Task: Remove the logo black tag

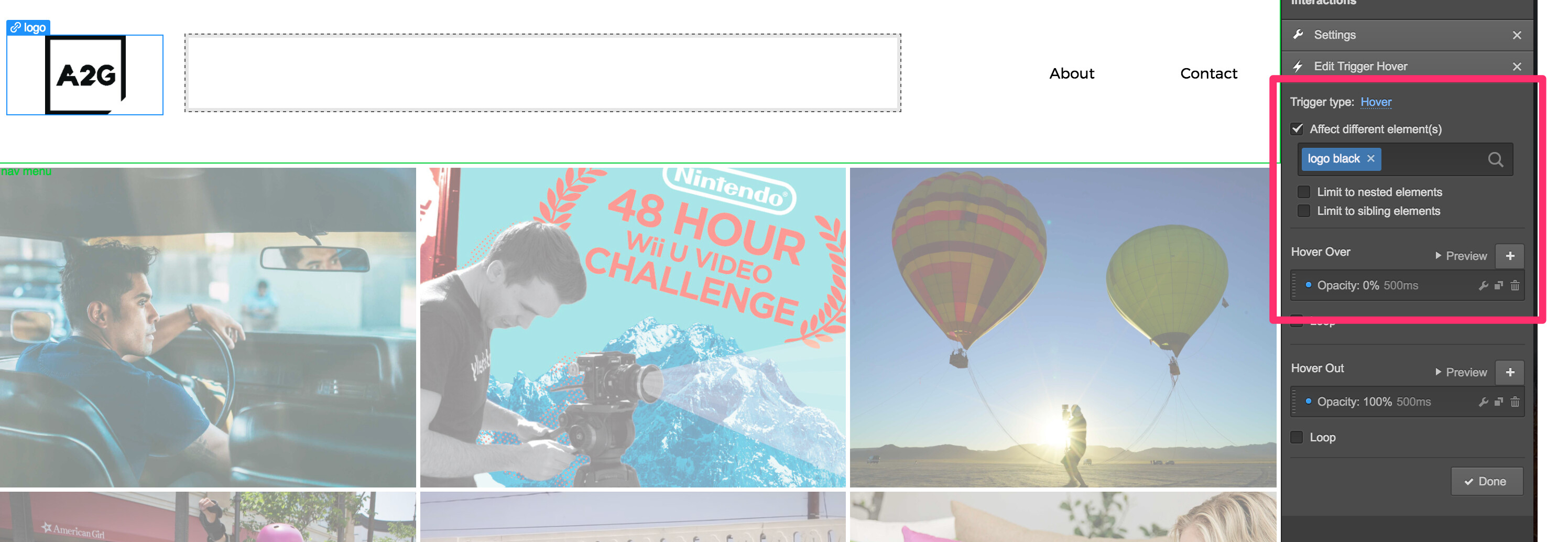Action: (1370, 158)
